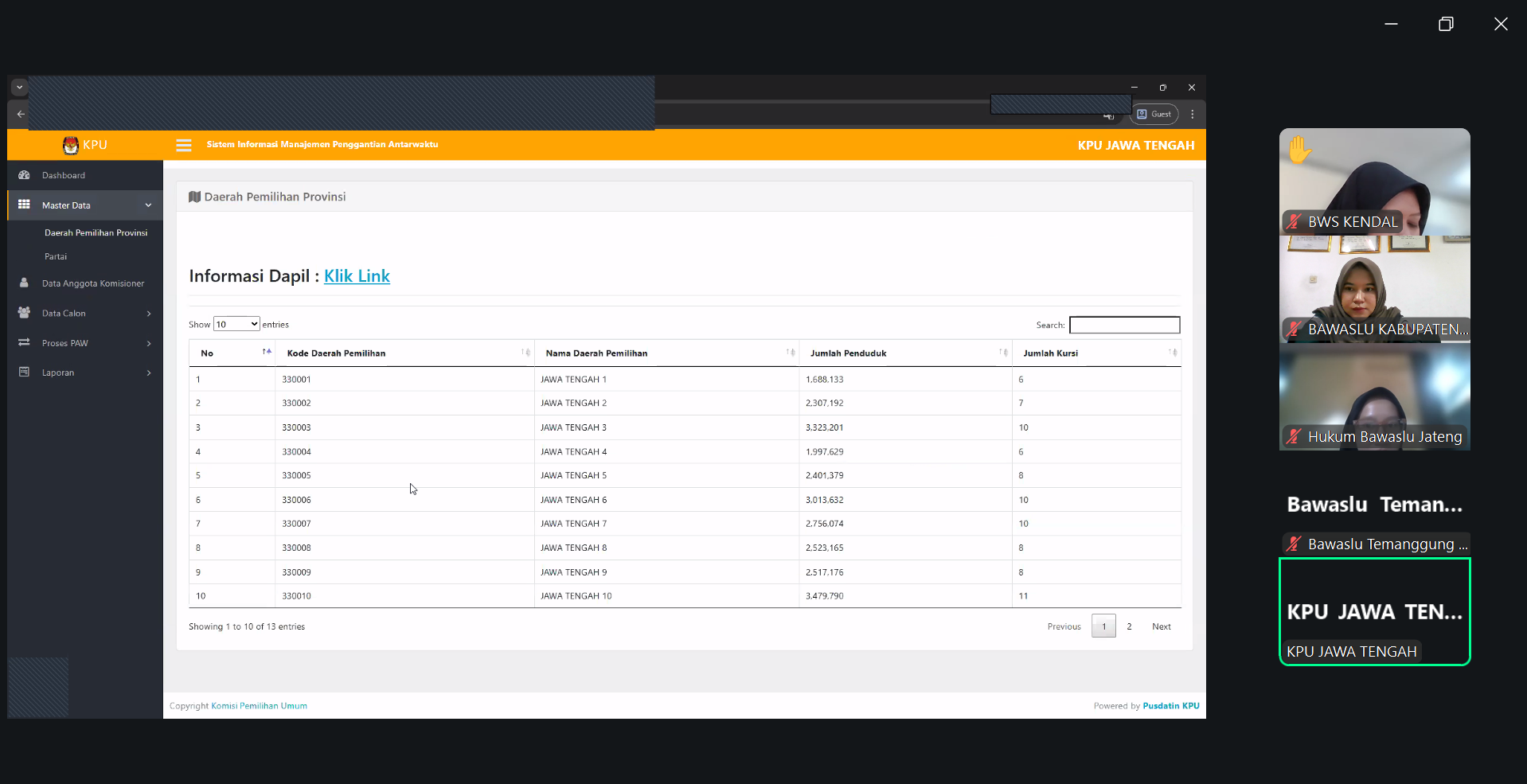
Task: Collapse the Master Data menu chevron
Action: point(148,205)
